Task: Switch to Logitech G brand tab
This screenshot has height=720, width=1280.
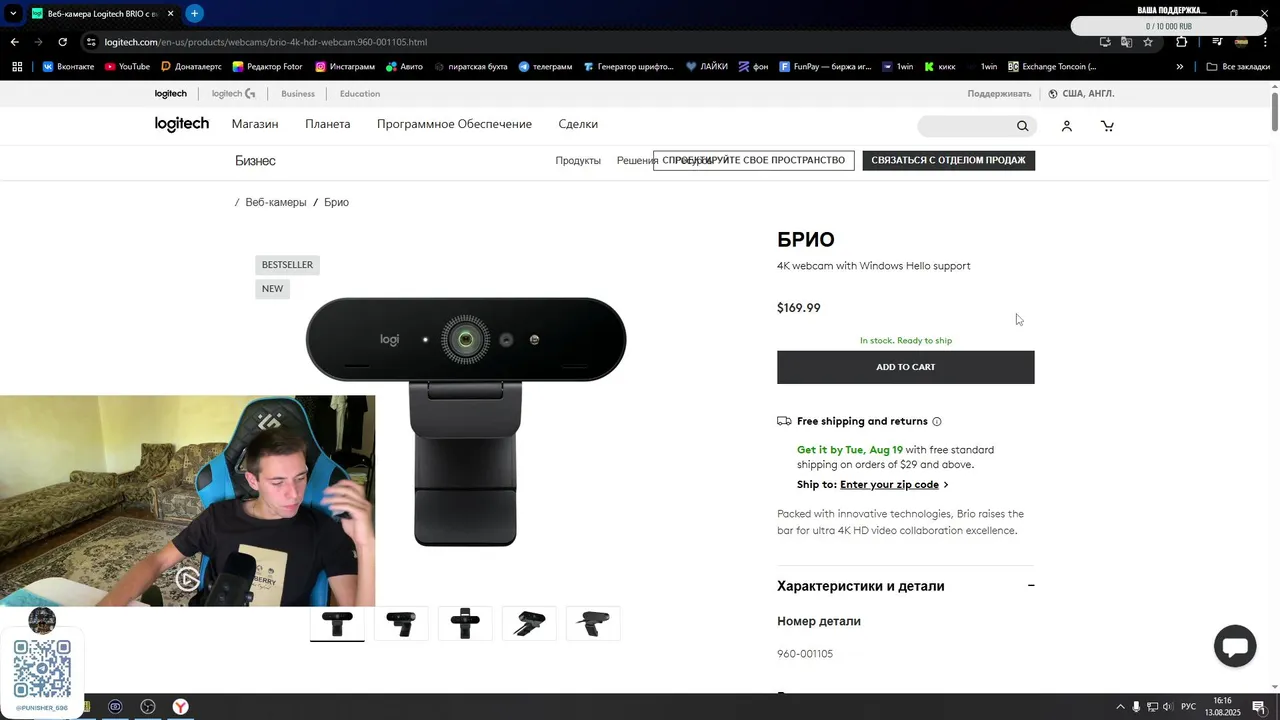Action: coord(233,94)
